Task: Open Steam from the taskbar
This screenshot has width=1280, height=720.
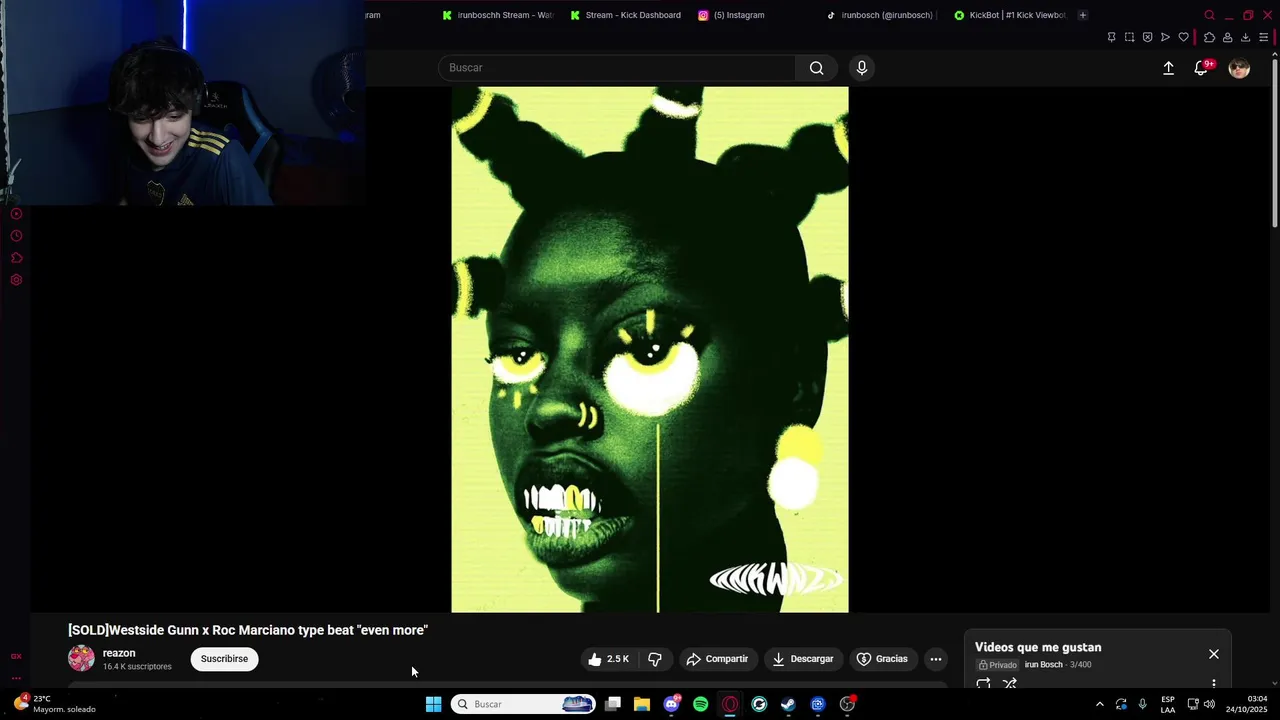Action: coord(788,704)
